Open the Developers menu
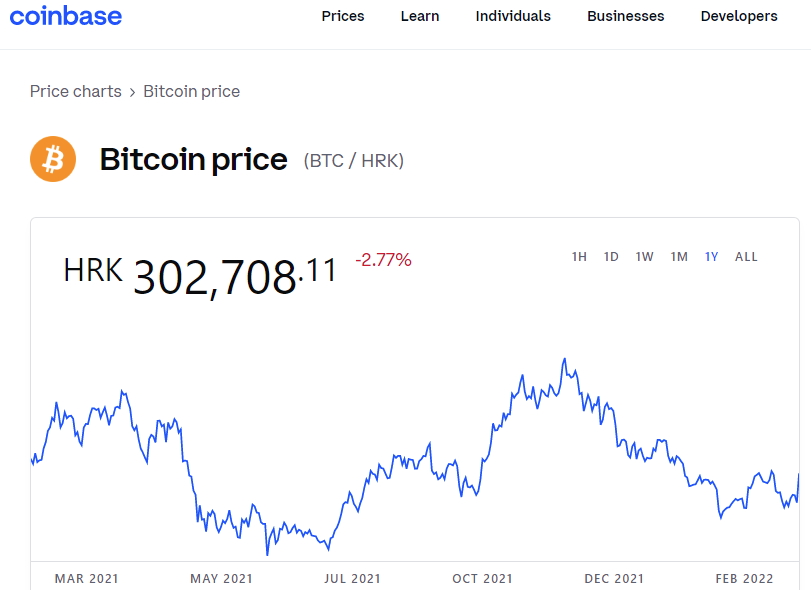The width and height of the screenshot is (811, 590). (x=739, y=16)
